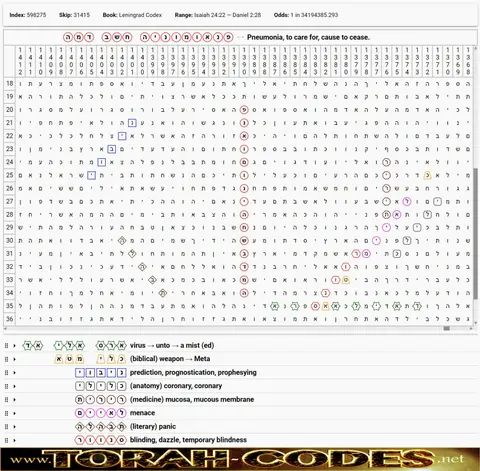The width and height of the screenshot is (480, 471).
Task: Expand the biblical weapon term entry arrow
Action: point(14,359)
